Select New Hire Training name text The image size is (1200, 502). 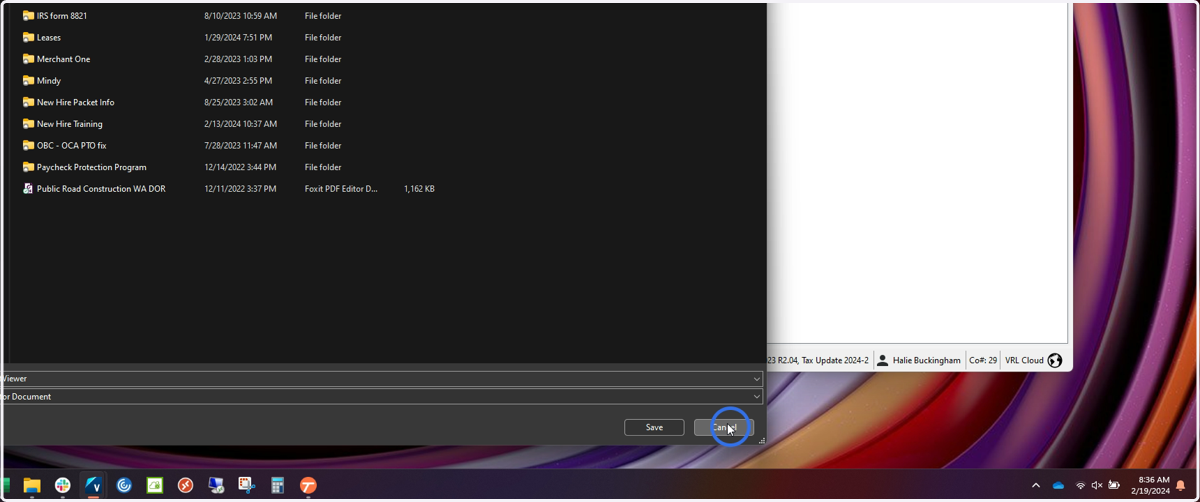[70, 124]
